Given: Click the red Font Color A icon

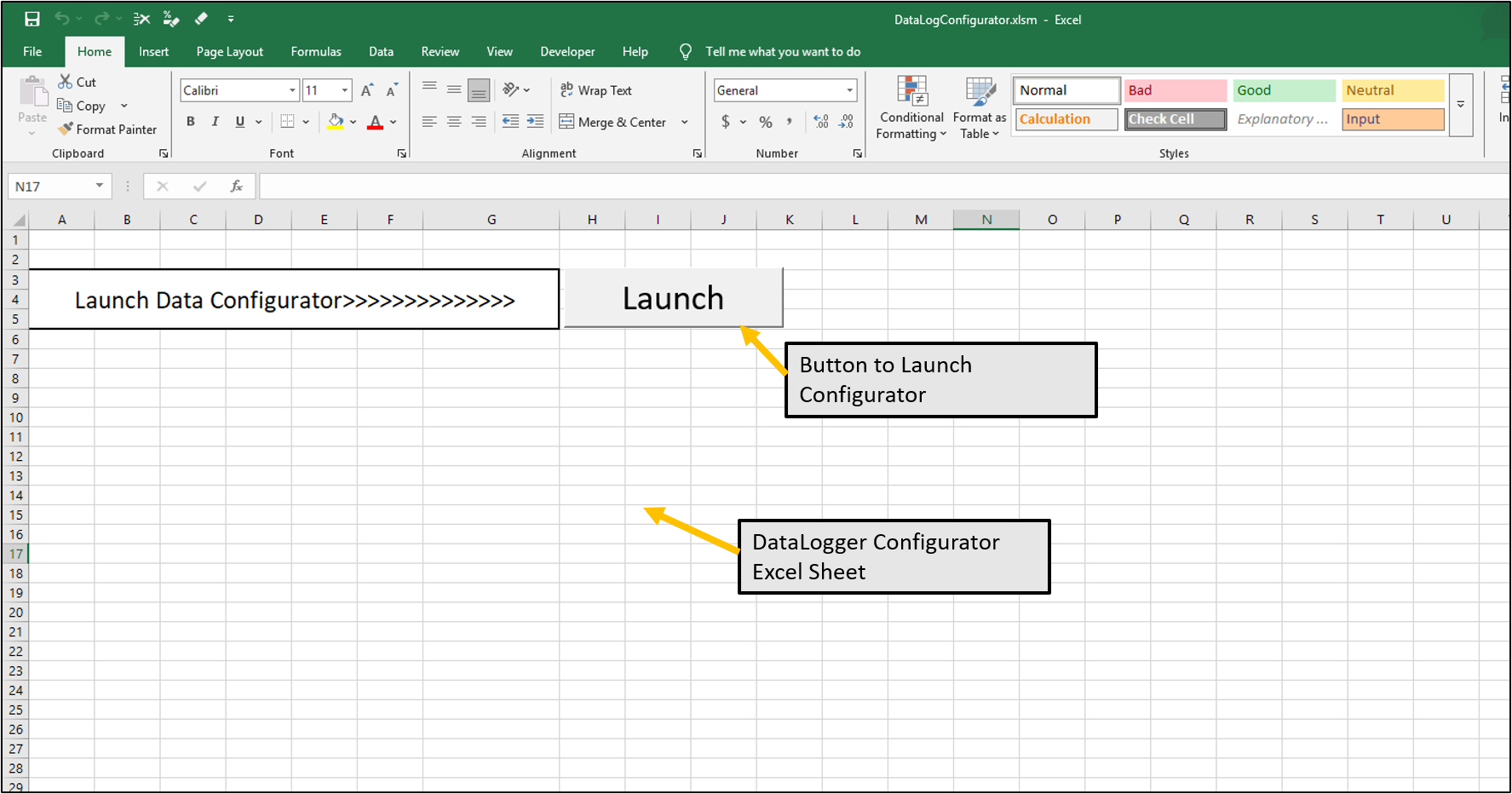Looking at the screenshot, I should [375, 122].
